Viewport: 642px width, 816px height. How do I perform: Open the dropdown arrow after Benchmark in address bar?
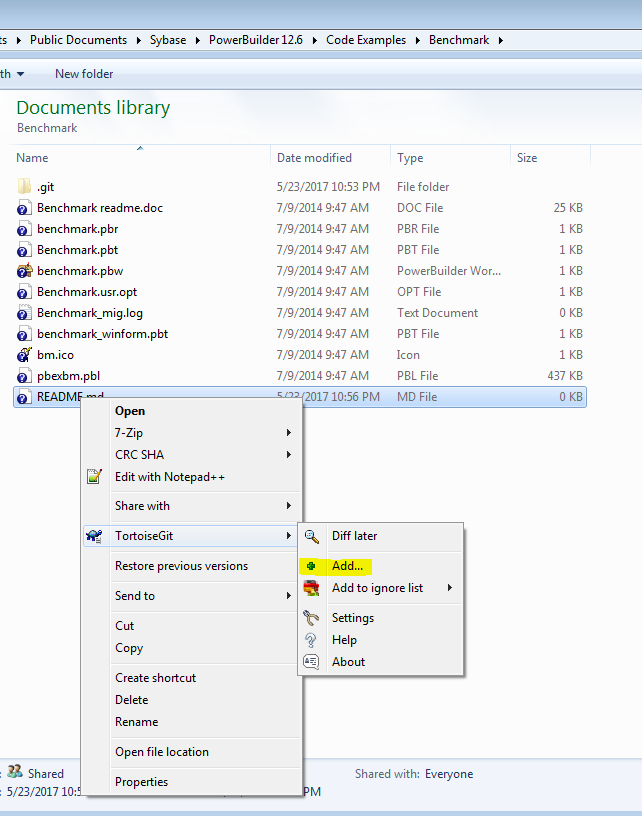click(x=500, y=40)
